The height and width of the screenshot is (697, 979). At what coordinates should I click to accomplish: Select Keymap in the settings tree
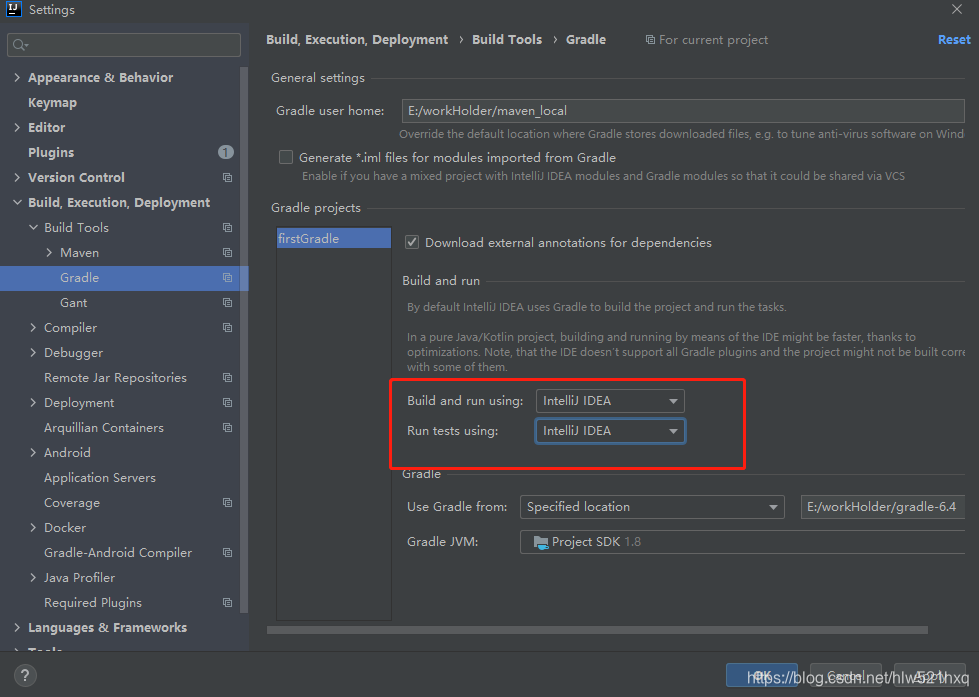52,102
